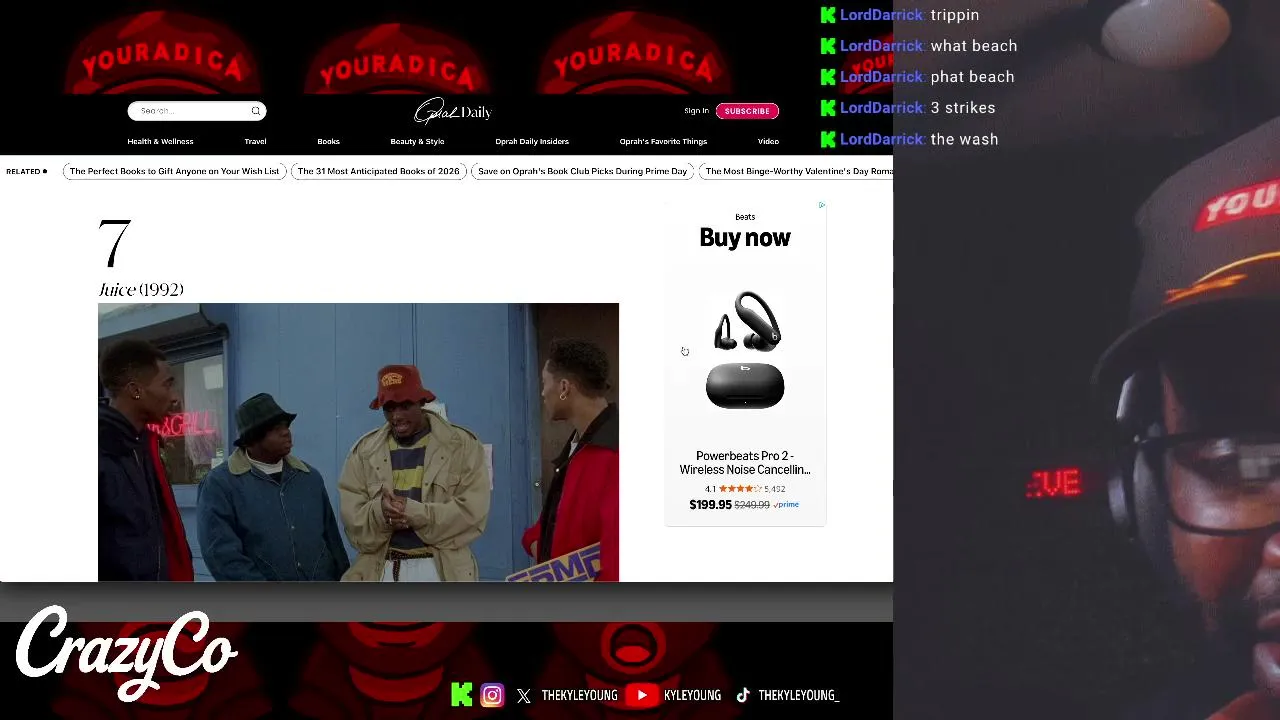Viewport: 1280px width, 720px height.
Task: Click the green Kick logo in the bottom bar
Action: (461, 695)
